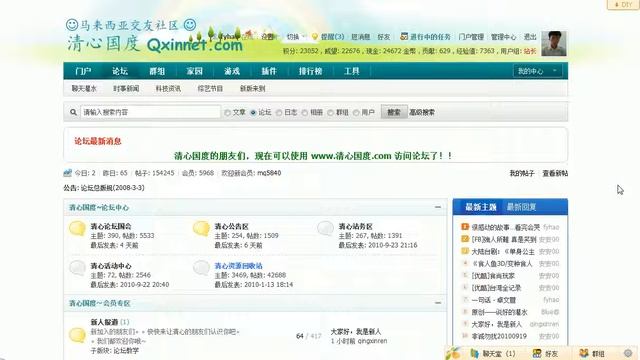Select the 用户 search radio button
Screen dimensions: 640x360
coord(356,113)
